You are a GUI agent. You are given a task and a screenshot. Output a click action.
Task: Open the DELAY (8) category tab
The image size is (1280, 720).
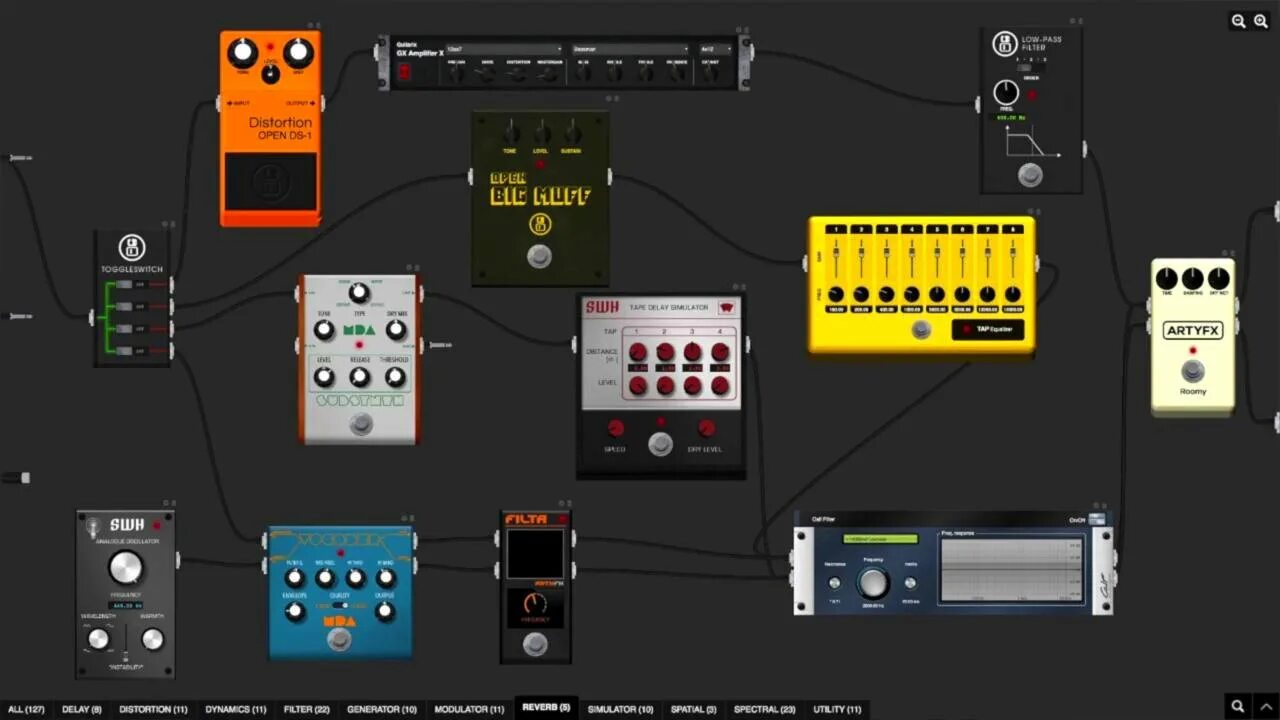[x=82, y=709]
